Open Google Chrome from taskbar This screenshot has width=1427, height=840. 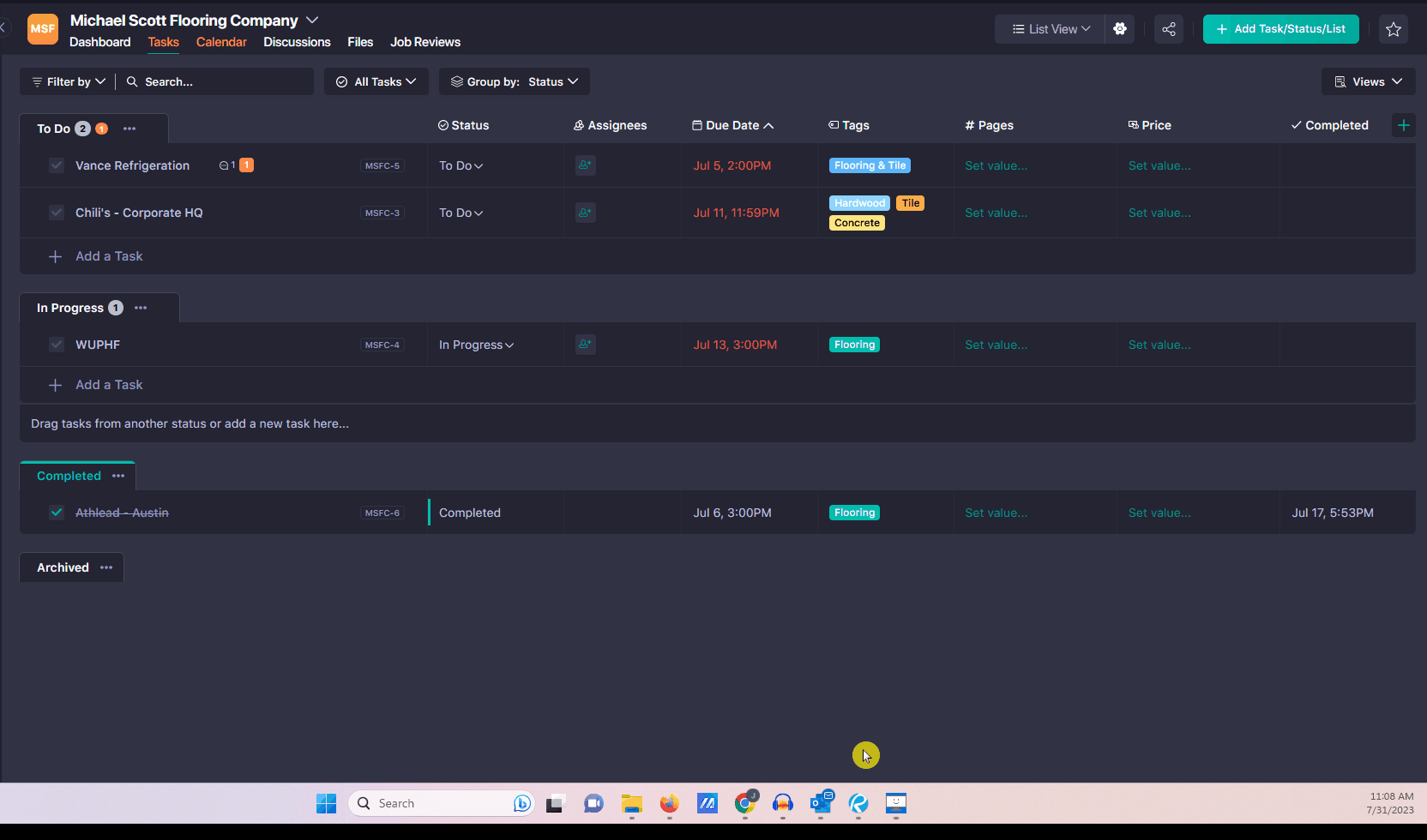[745, 803]
